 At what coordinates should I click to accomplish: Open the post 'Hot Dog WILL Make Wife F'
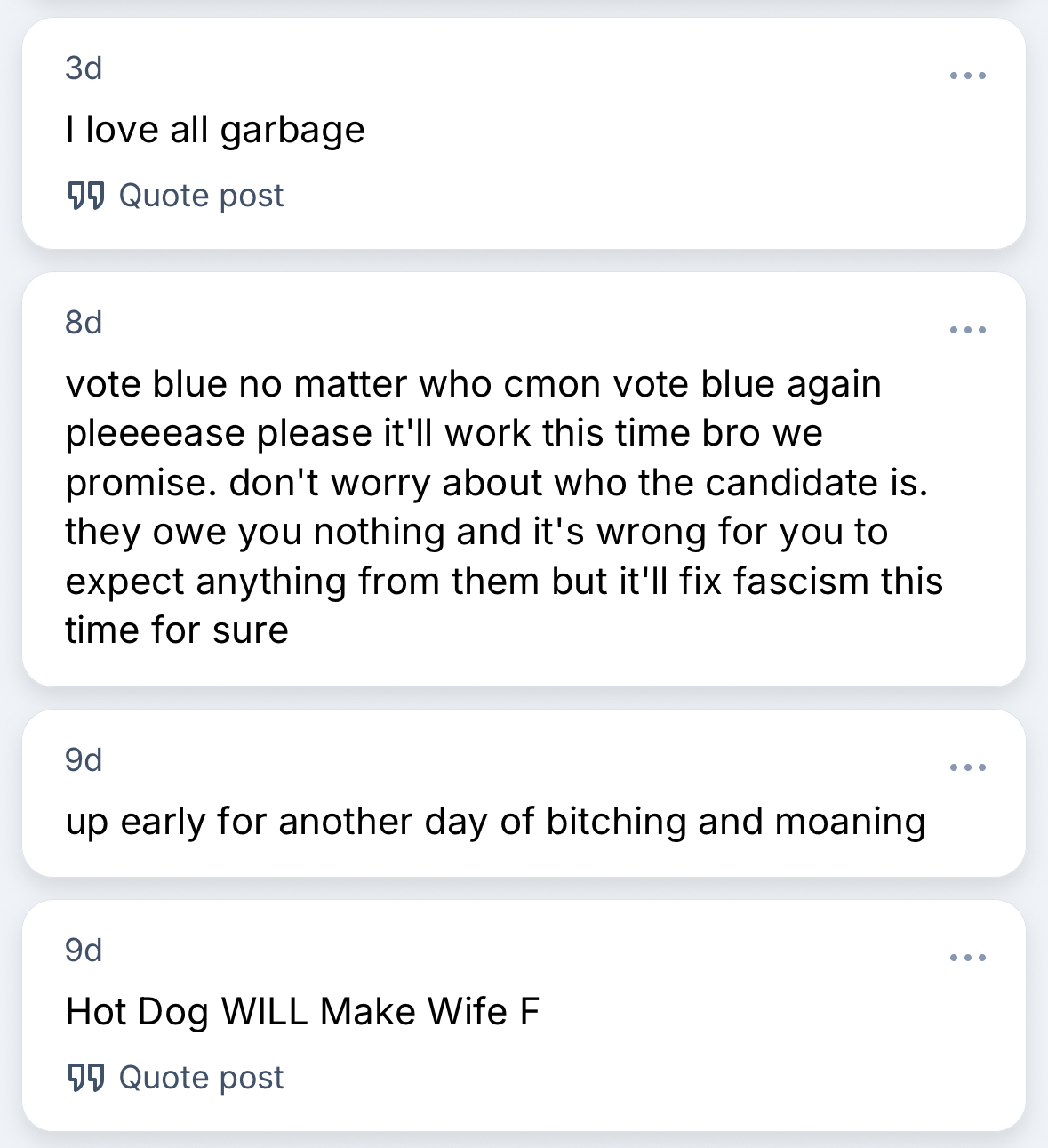coord(302,1012)
